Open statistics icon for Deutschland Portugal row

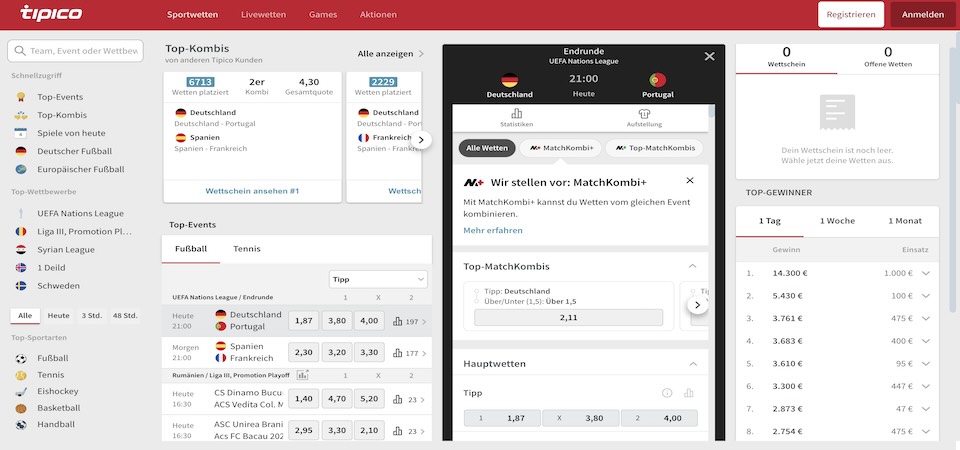click(x=397, y=321)
